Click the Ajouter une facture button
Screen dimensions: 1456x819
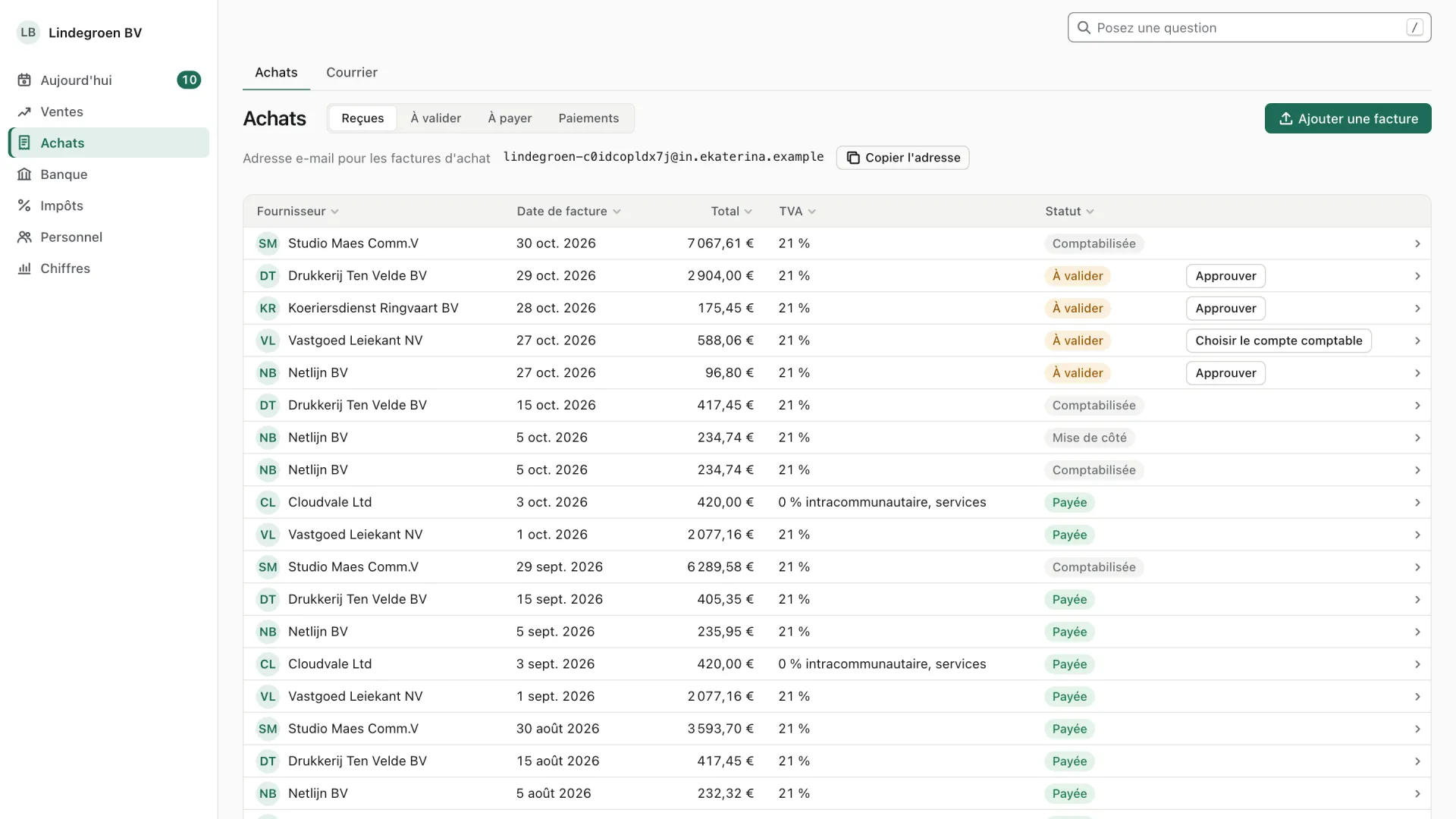(x=1348, y=118)
